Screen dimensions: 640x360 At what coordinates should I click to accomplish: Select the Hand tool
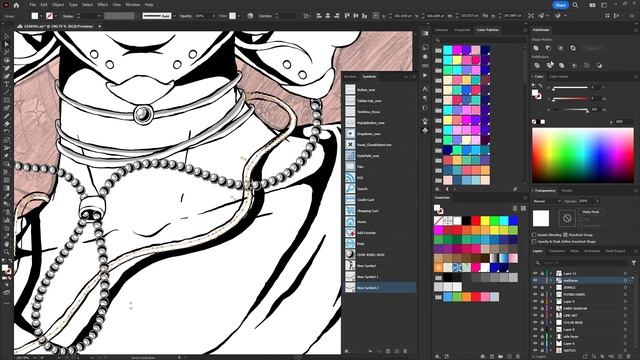click(7, 244)
